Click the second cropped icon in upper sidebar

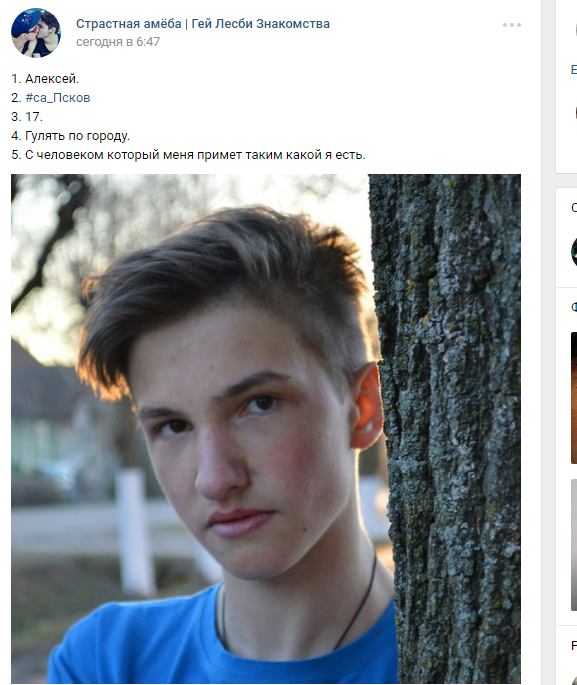(x=575, y=113)
